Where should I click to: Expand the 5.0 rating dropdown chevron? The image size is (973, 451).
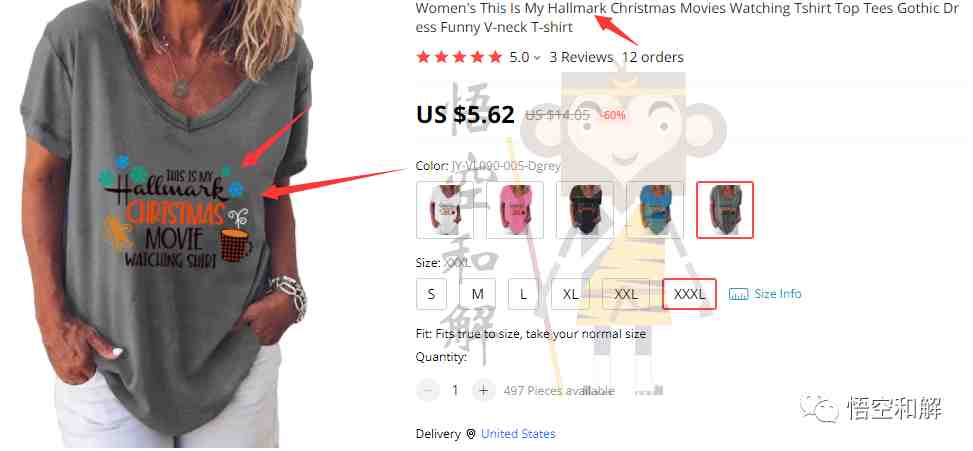537,58
